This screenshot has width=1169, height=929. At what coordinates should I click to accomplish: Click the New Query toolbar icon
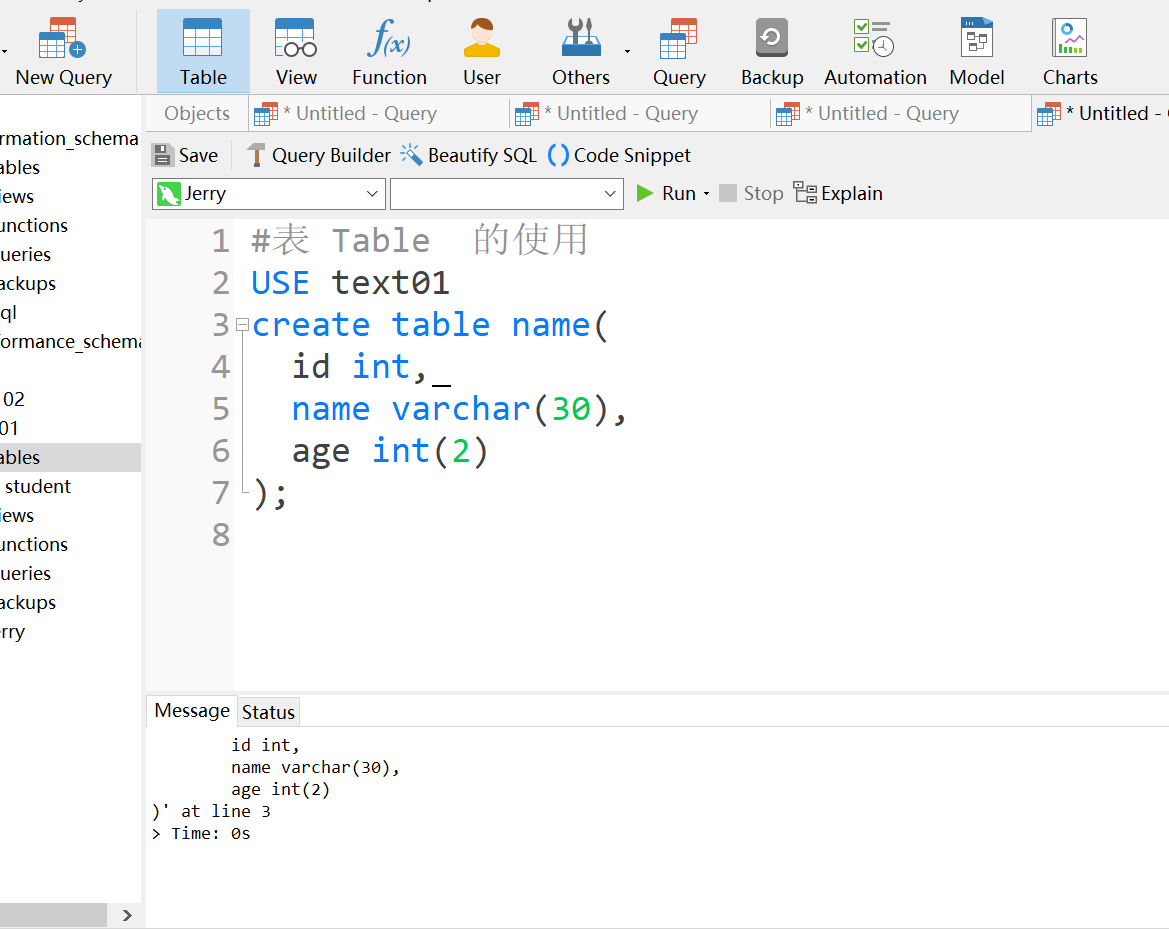tap(63, 51)
